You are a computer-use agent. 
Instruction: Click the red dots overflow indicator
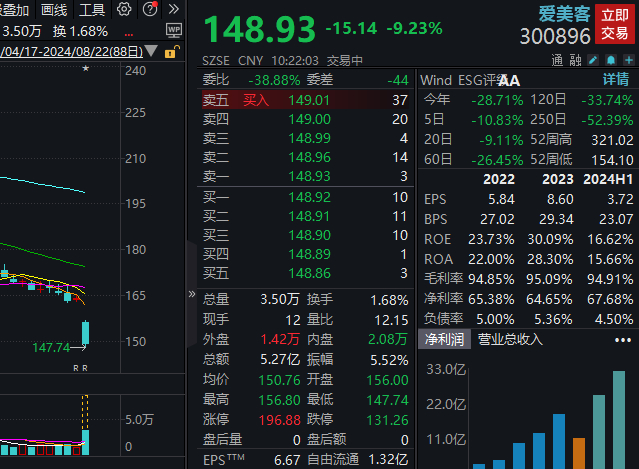coord(129,35)
